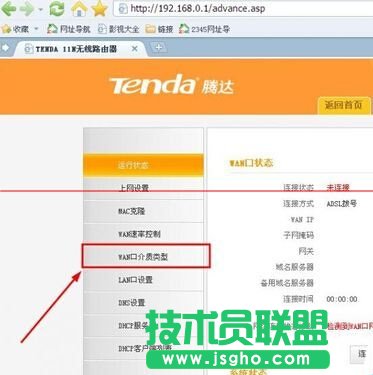Click the yellow star favorites icon

[99, 8]
